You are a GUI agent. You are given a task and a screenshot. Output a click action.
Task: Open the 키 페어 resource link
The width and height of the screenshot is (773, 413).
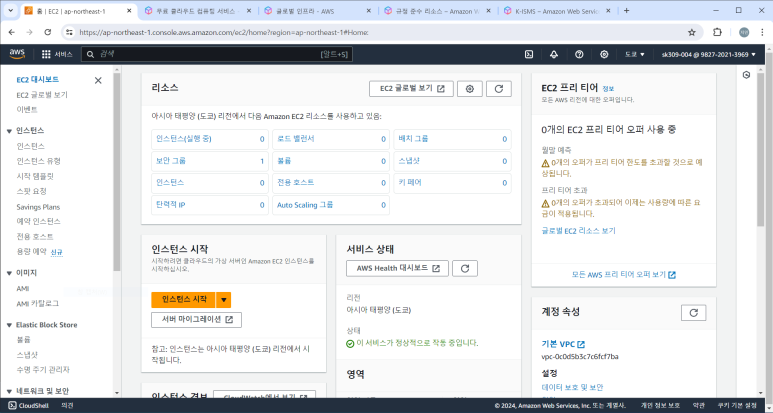pos(410,182)
